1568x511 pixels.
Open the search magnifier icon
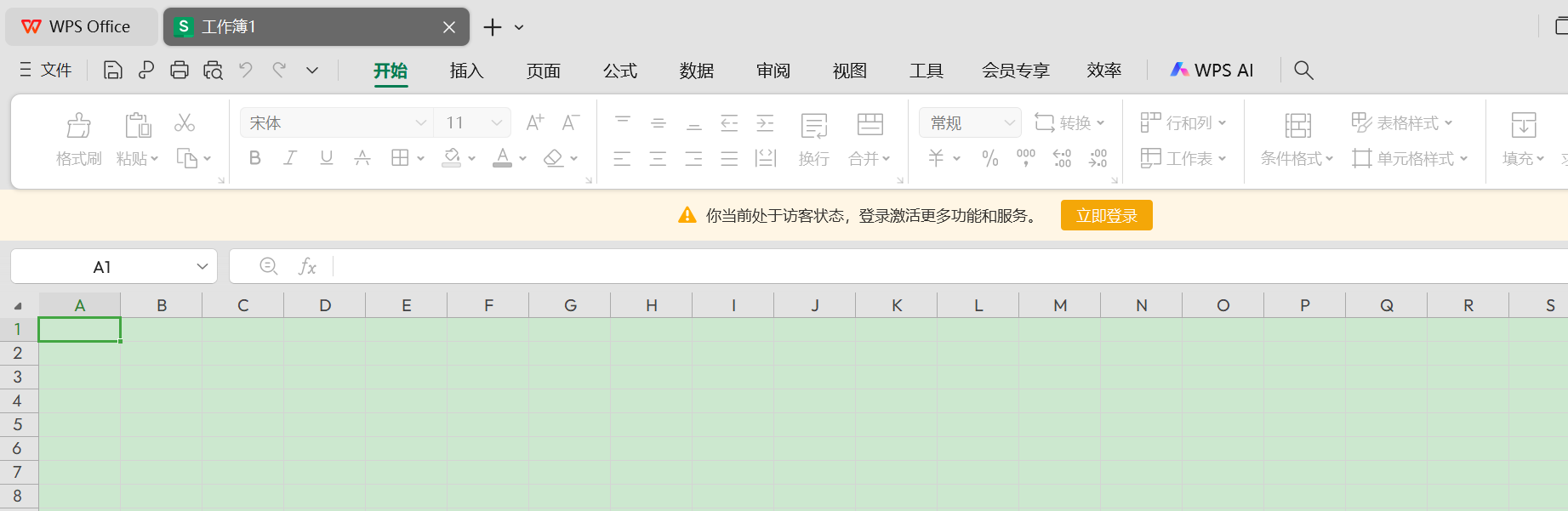coord(1303,70)
